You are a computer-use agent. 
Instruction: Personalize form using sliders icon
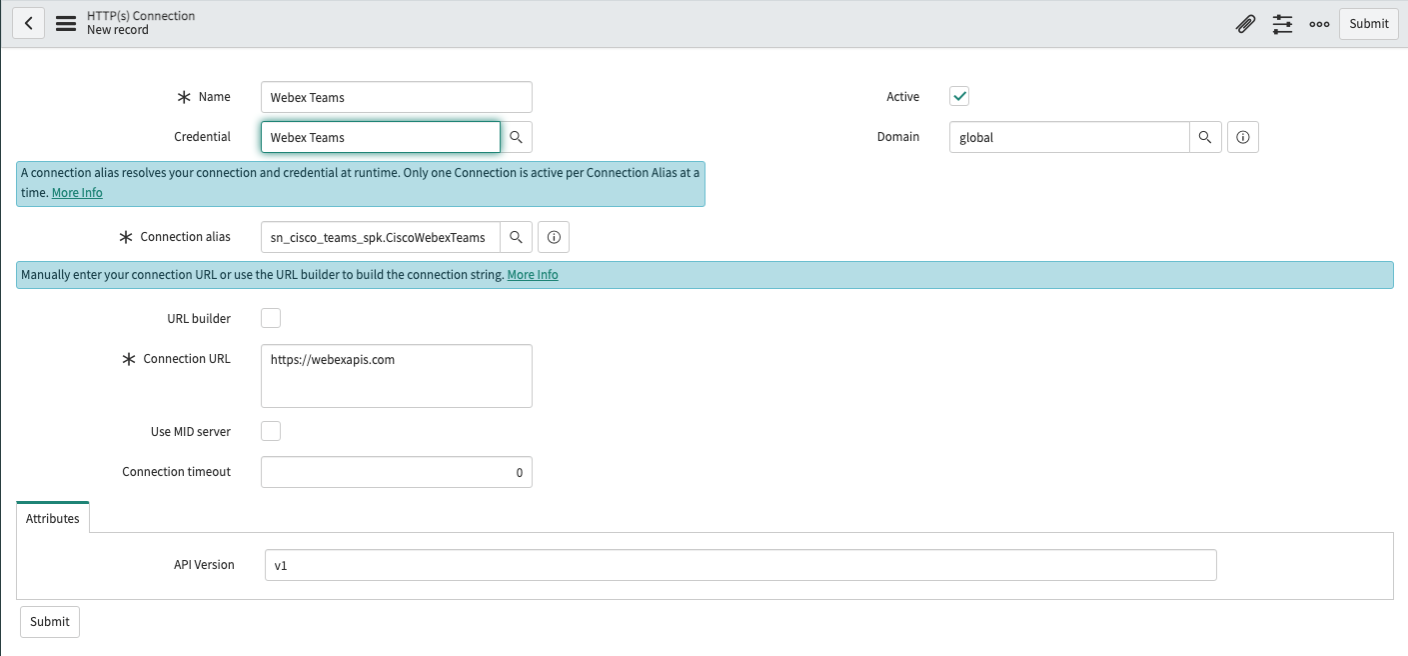tap(1282, 24)
